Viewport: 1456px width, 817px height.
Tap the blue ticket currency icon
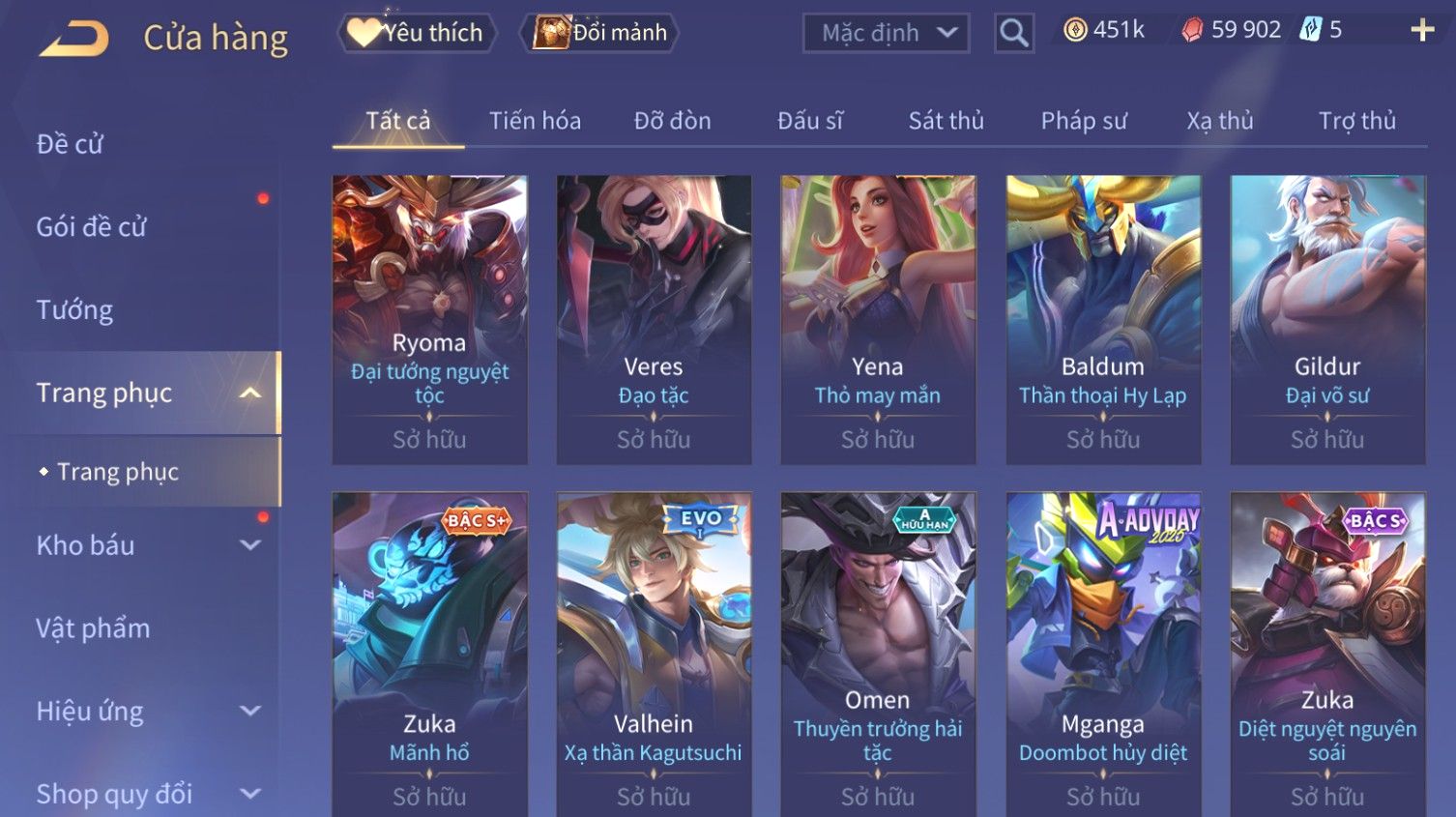[x=1310, y=31]
